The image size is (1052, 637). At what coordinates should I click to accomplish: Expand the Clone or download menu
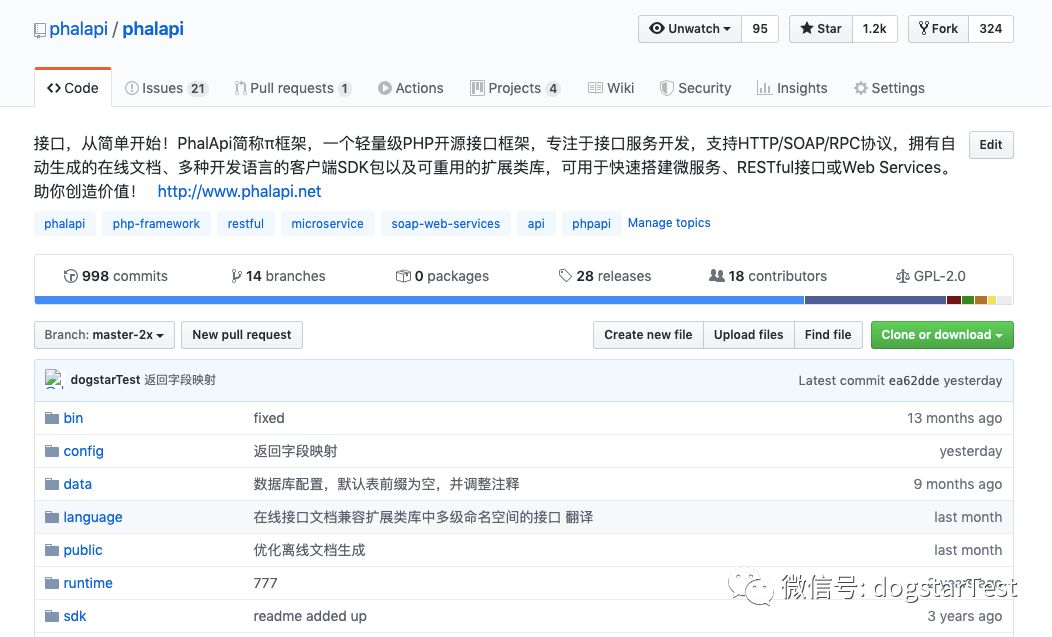(941, 335)
